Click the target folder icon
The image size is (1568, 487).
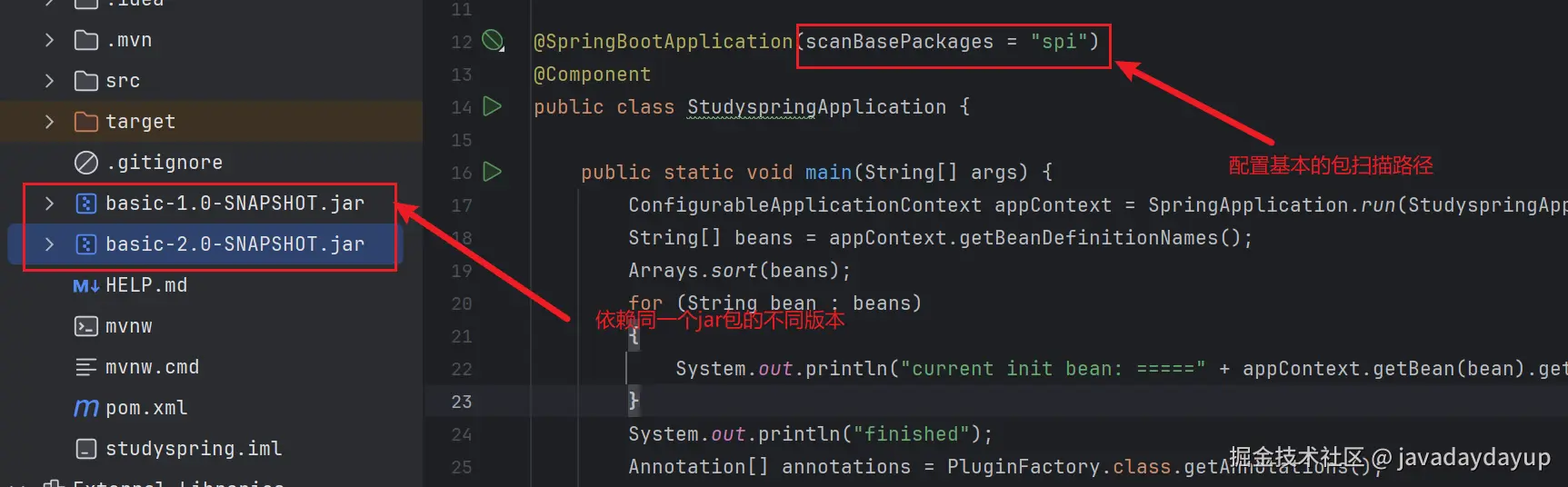[86, 122]
